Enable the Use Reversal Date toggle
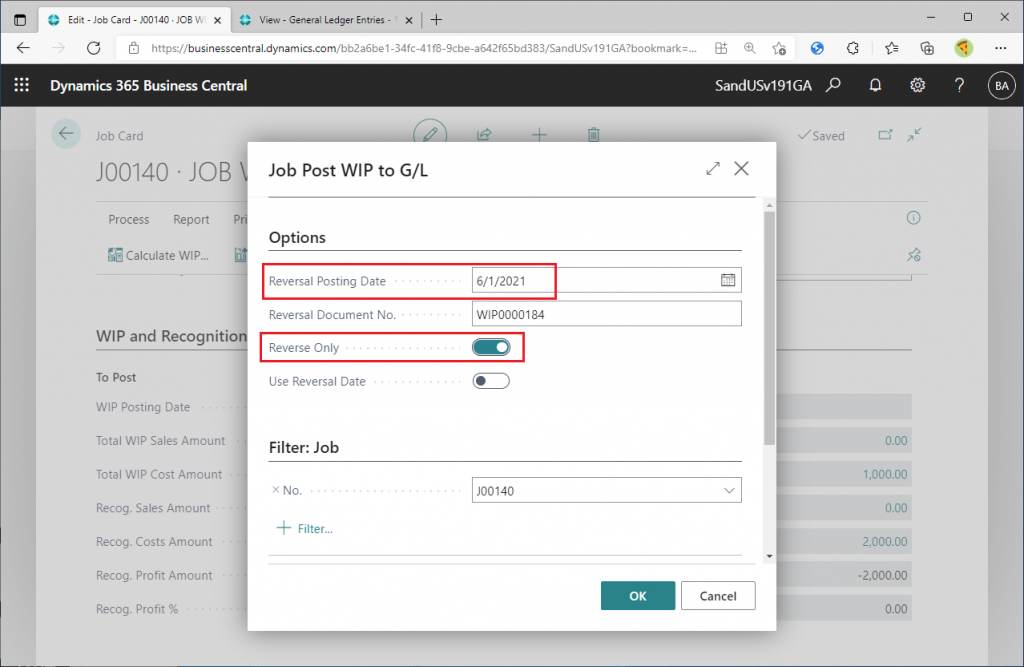The image size is (1024, 667). click(491, 381)
